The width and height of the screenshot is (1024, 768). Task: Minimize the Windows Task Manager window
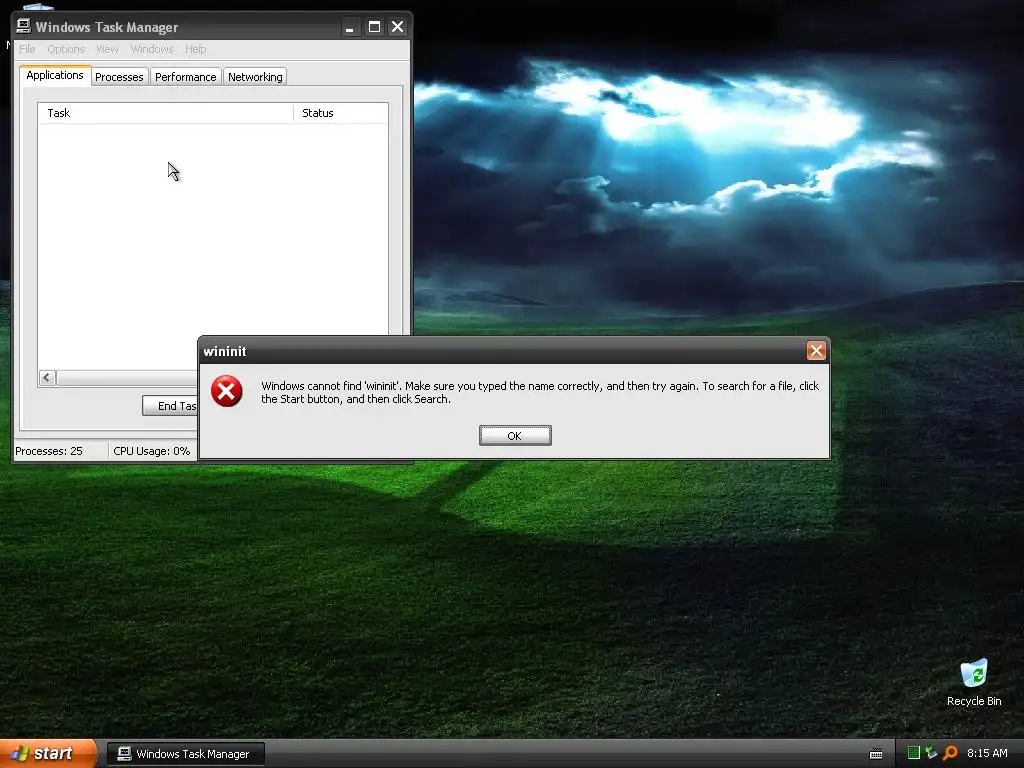(x=350, y=27)
